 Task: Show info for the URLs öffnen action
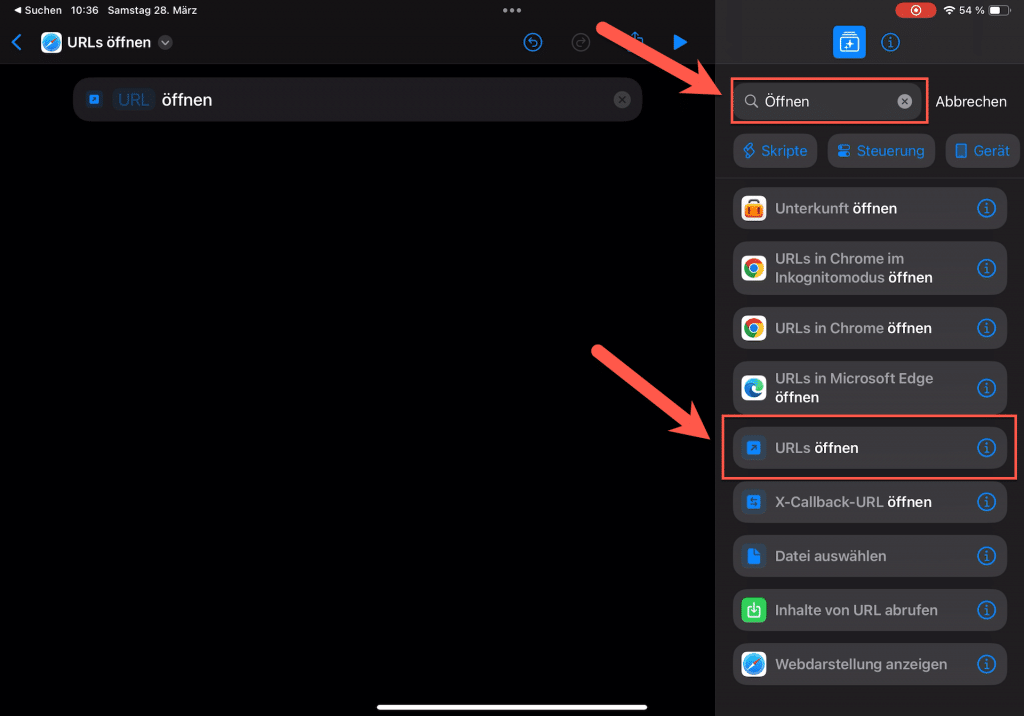pyautogui.click(x=986, y=448)
